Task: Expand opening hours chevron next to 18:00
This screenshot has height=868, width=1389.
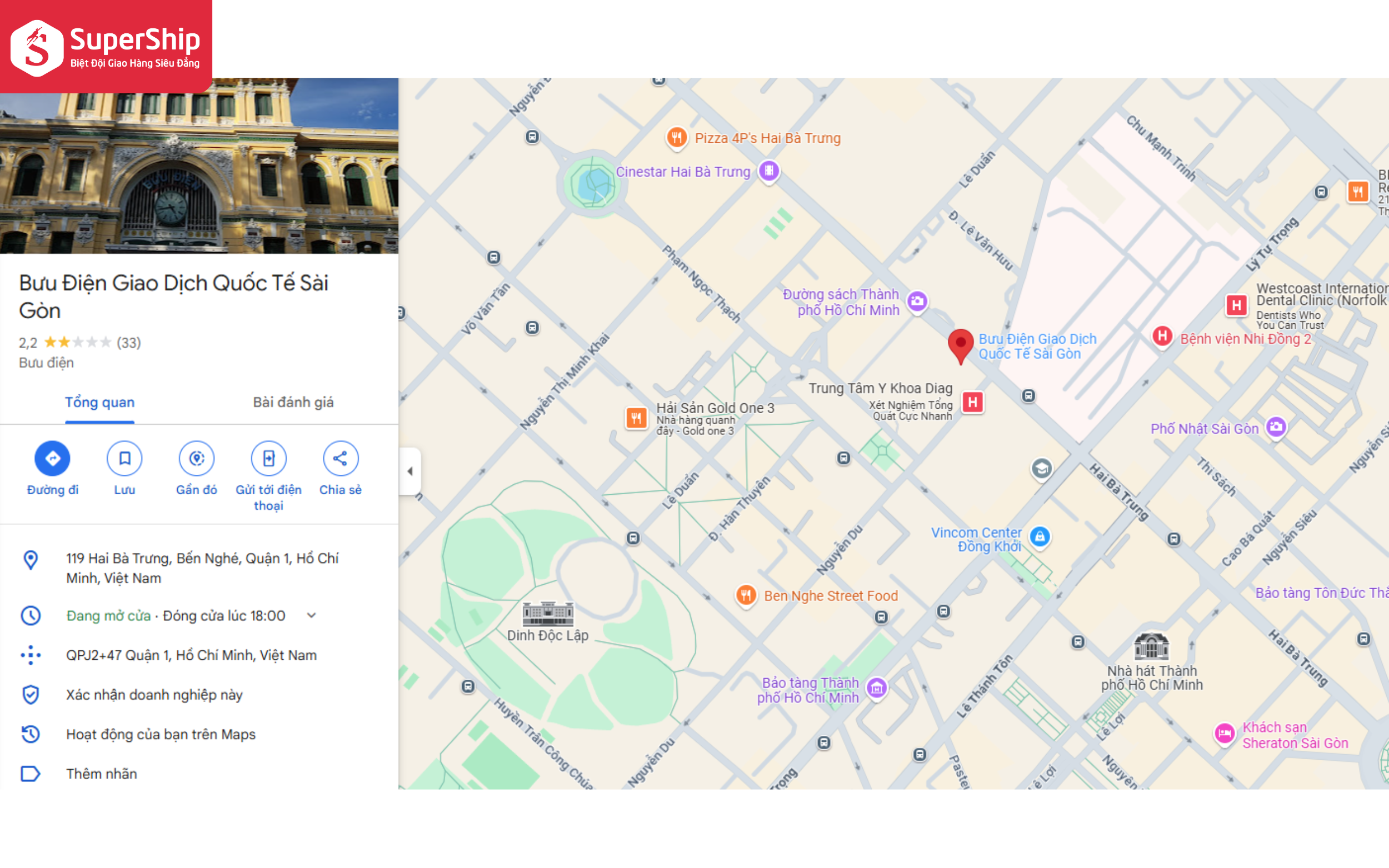Action: [x=312, y=615]
